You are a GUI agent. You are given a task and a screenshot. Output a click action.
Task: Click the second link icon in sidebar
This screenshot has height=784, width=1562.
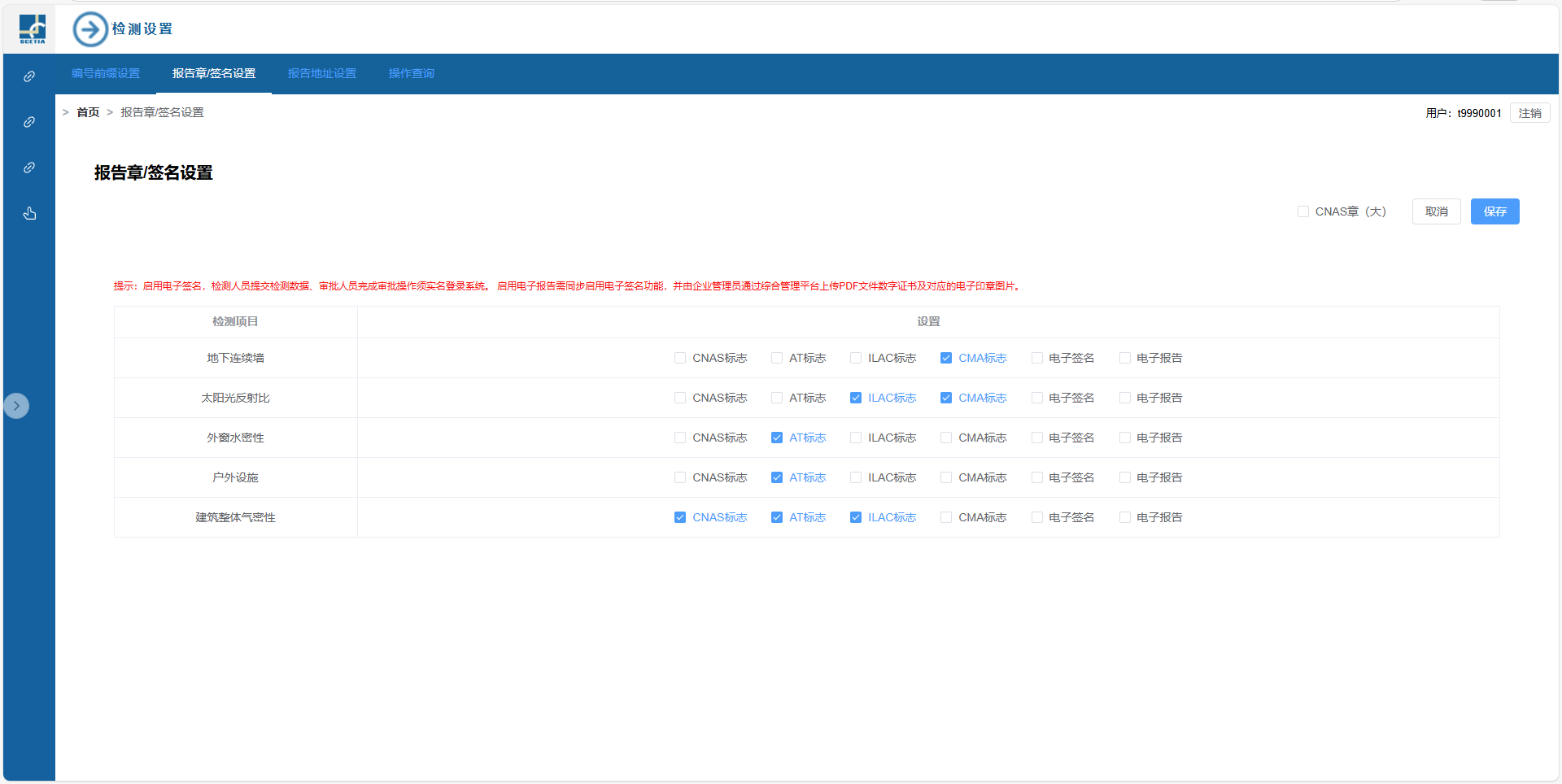(29, 122)
